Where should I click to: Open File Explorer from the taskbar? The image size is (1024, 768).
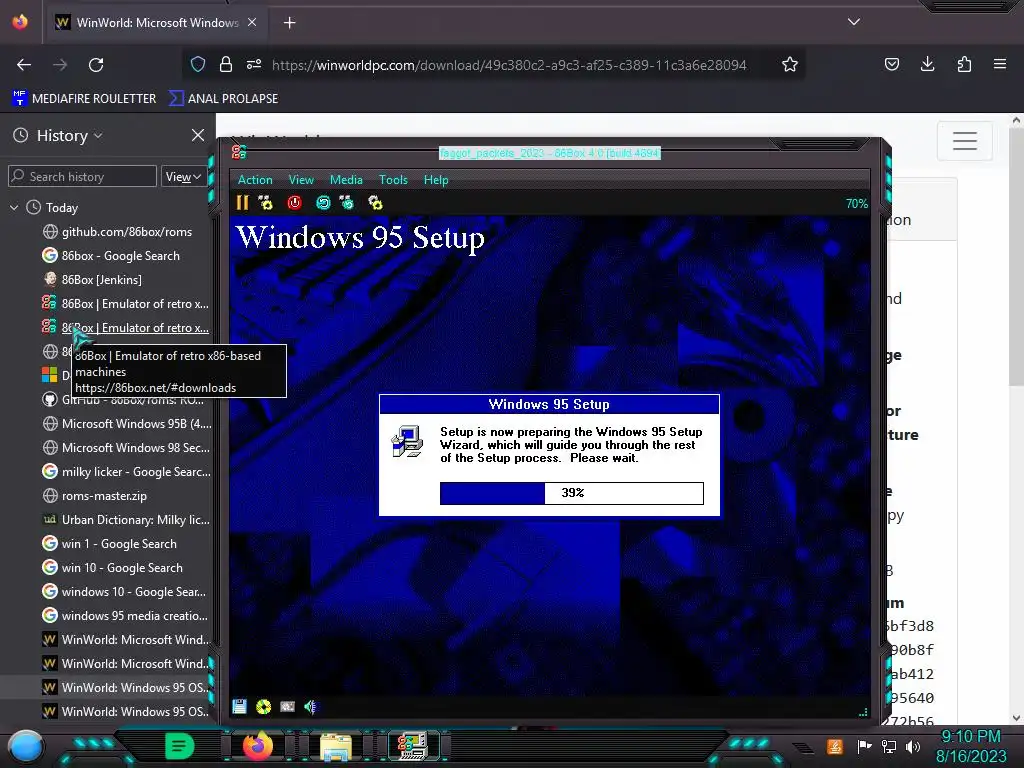coord(336,746)
